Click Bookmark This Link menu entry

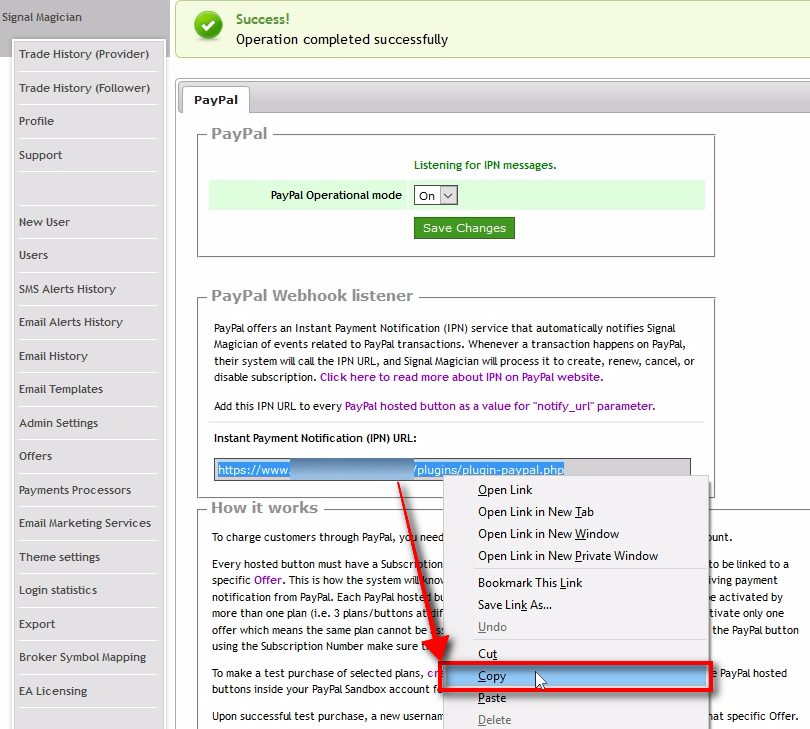click(x=530, y=583)
